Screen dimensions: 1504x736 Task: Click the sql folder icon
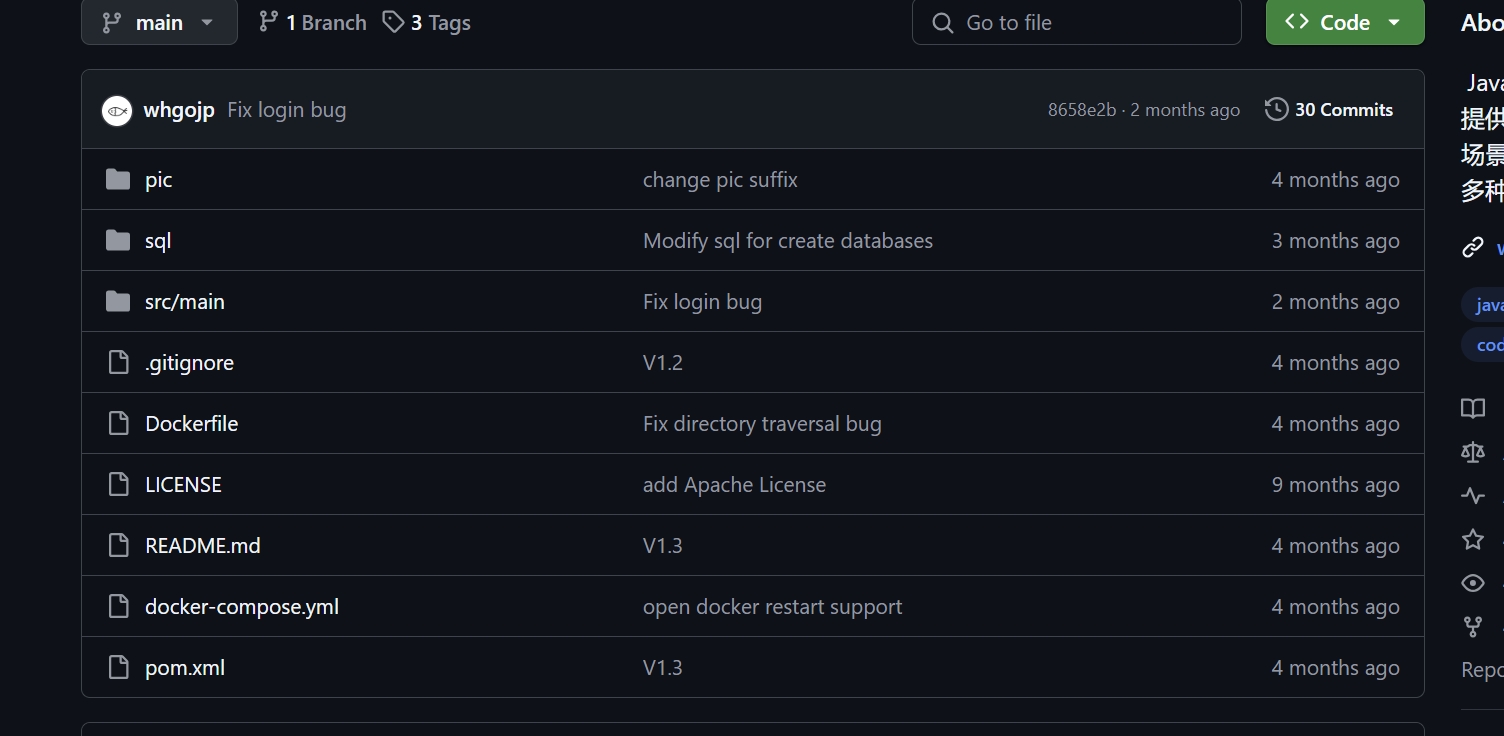point(118,241)
